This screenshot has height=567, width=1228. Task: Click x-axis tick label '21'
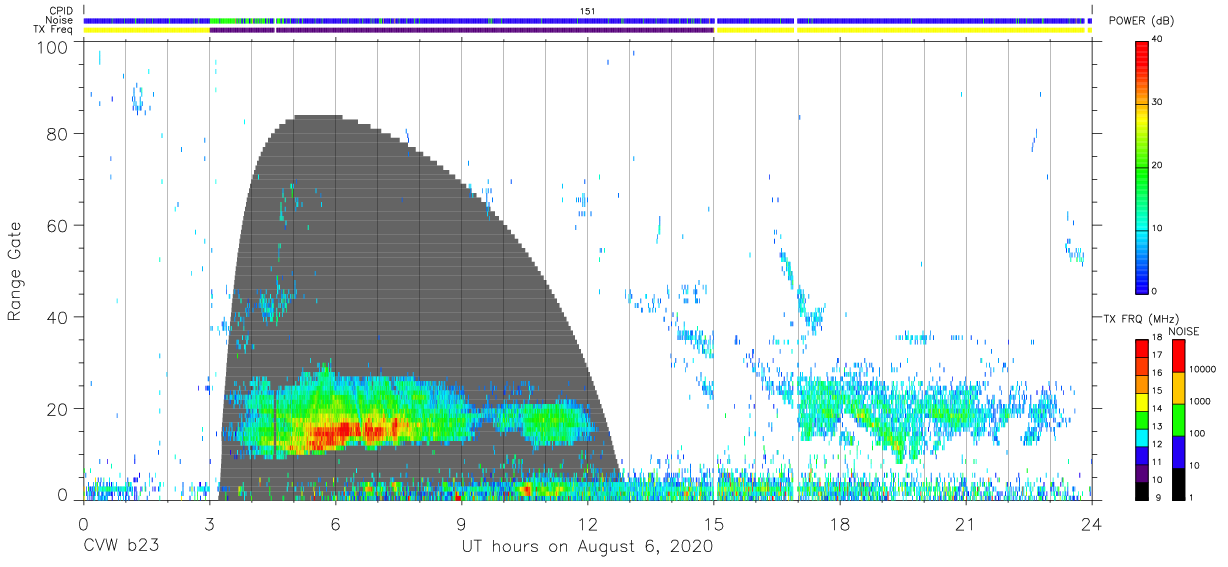click(x=965, y=524)
